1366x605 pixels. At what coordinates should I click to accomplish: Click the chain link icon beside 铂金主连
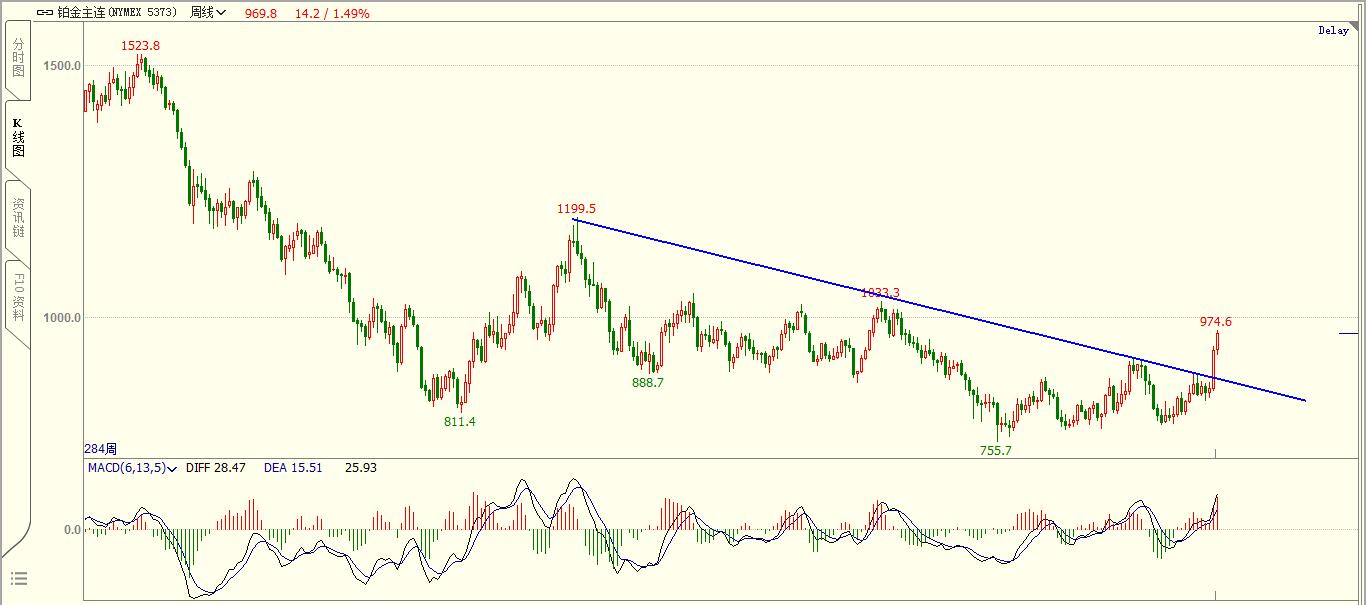(x=46, y=13)
